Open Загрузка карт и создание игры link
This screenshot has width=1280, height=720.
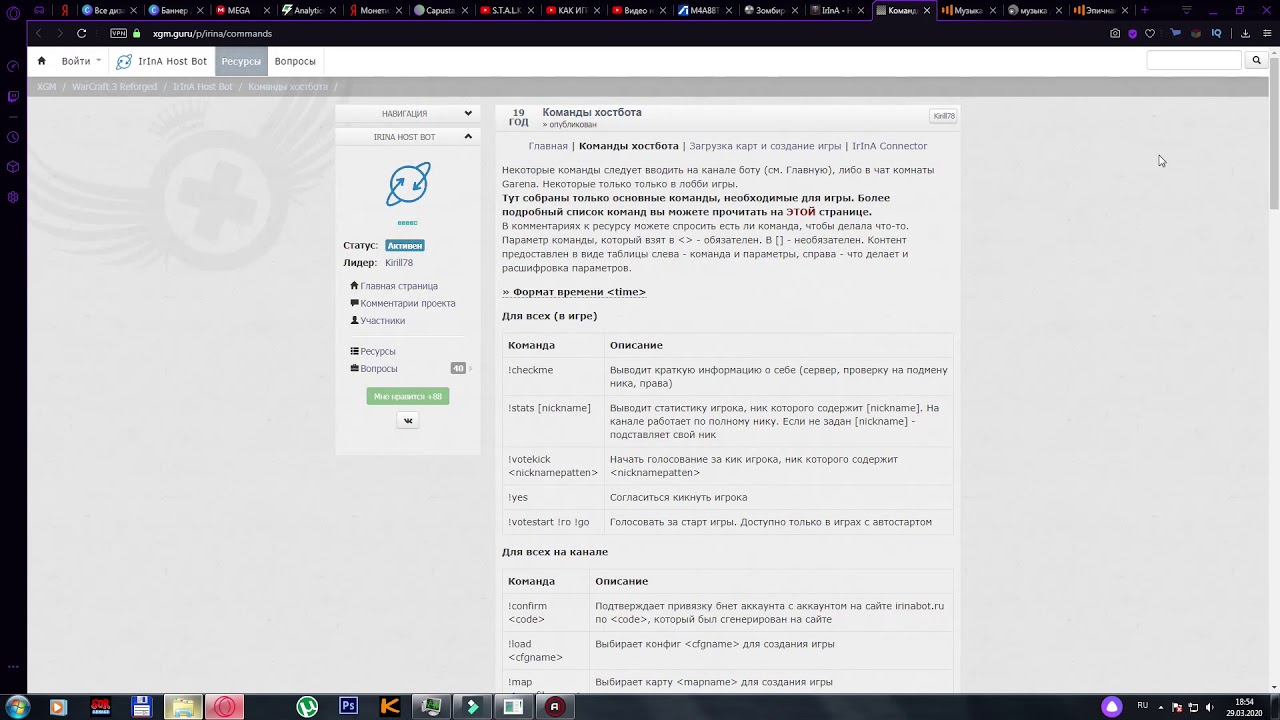765,146
